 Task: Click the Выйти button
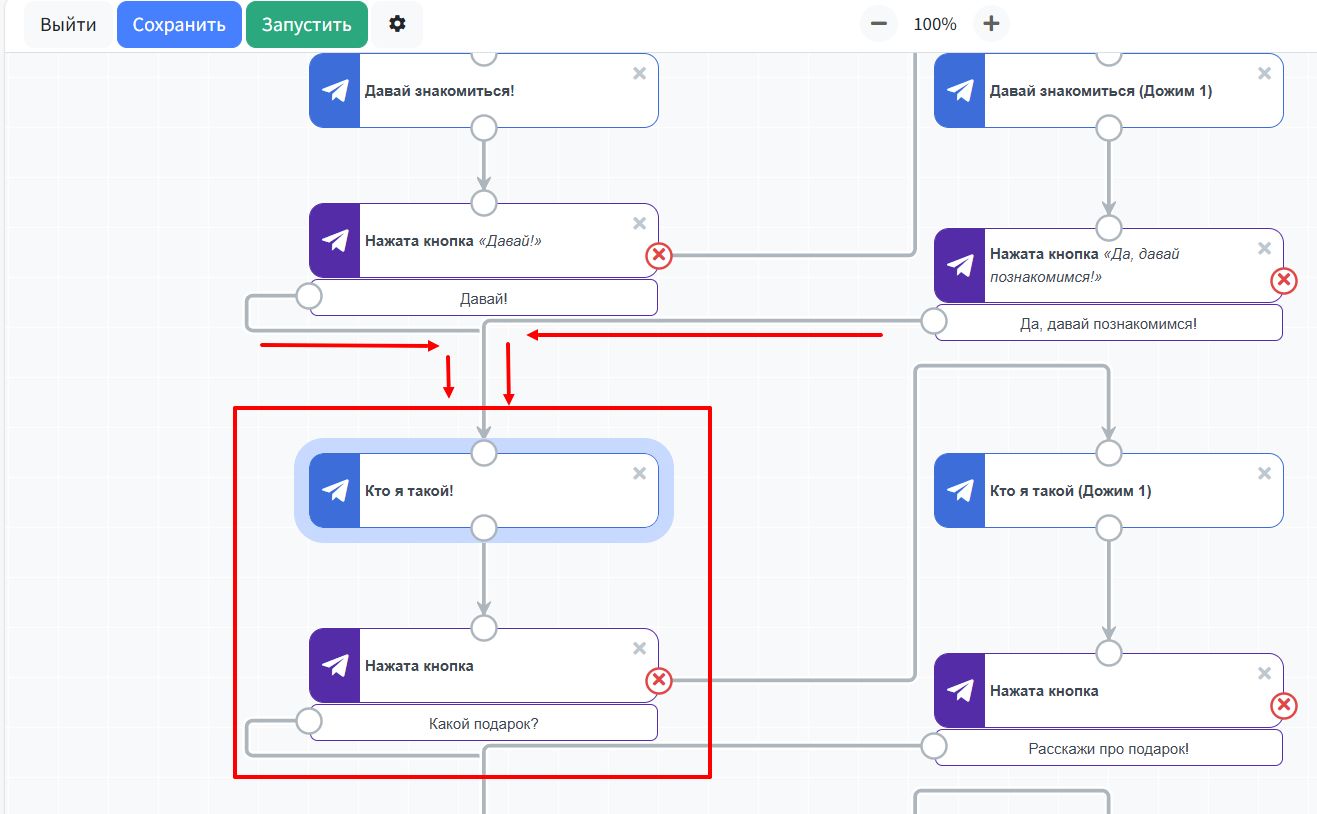[68, 25]
